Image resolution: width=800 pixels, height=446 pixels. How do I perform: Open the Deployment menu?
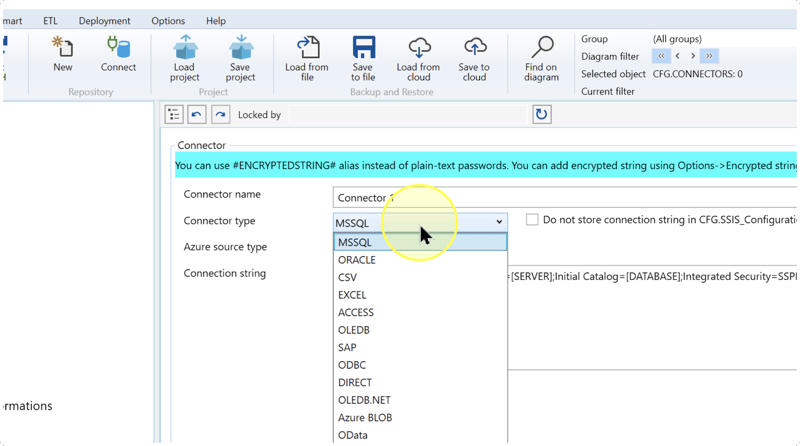click(x=104, y=21)
